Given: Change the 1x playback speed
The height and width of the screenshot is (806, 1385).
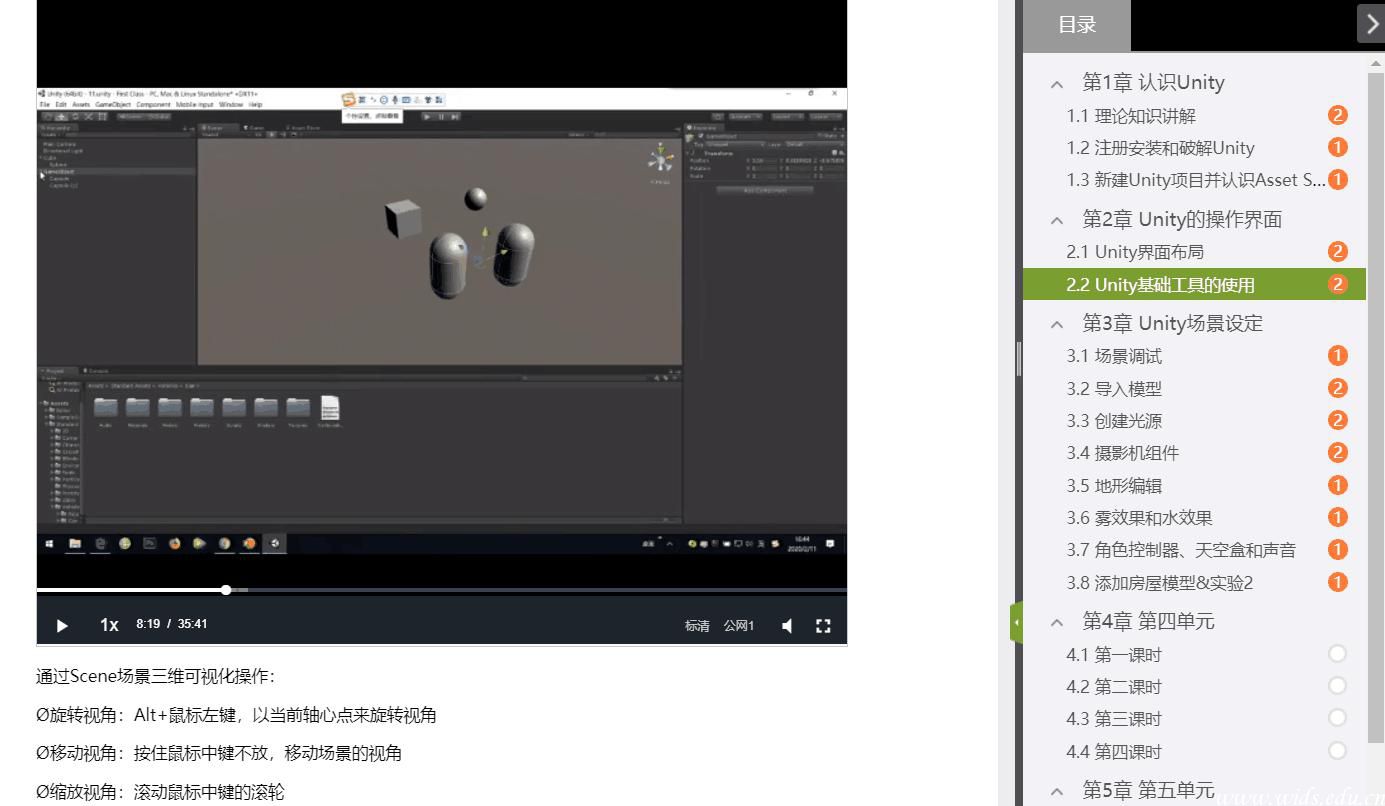Looking at the screenshot, I should click(x=109, y=625).
